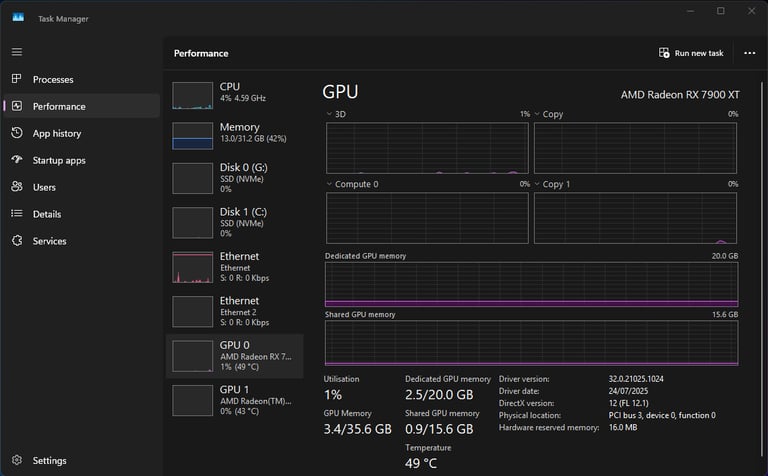Expand the 3D graph dropdown chevron
The image size is (768, 476).
331,114
